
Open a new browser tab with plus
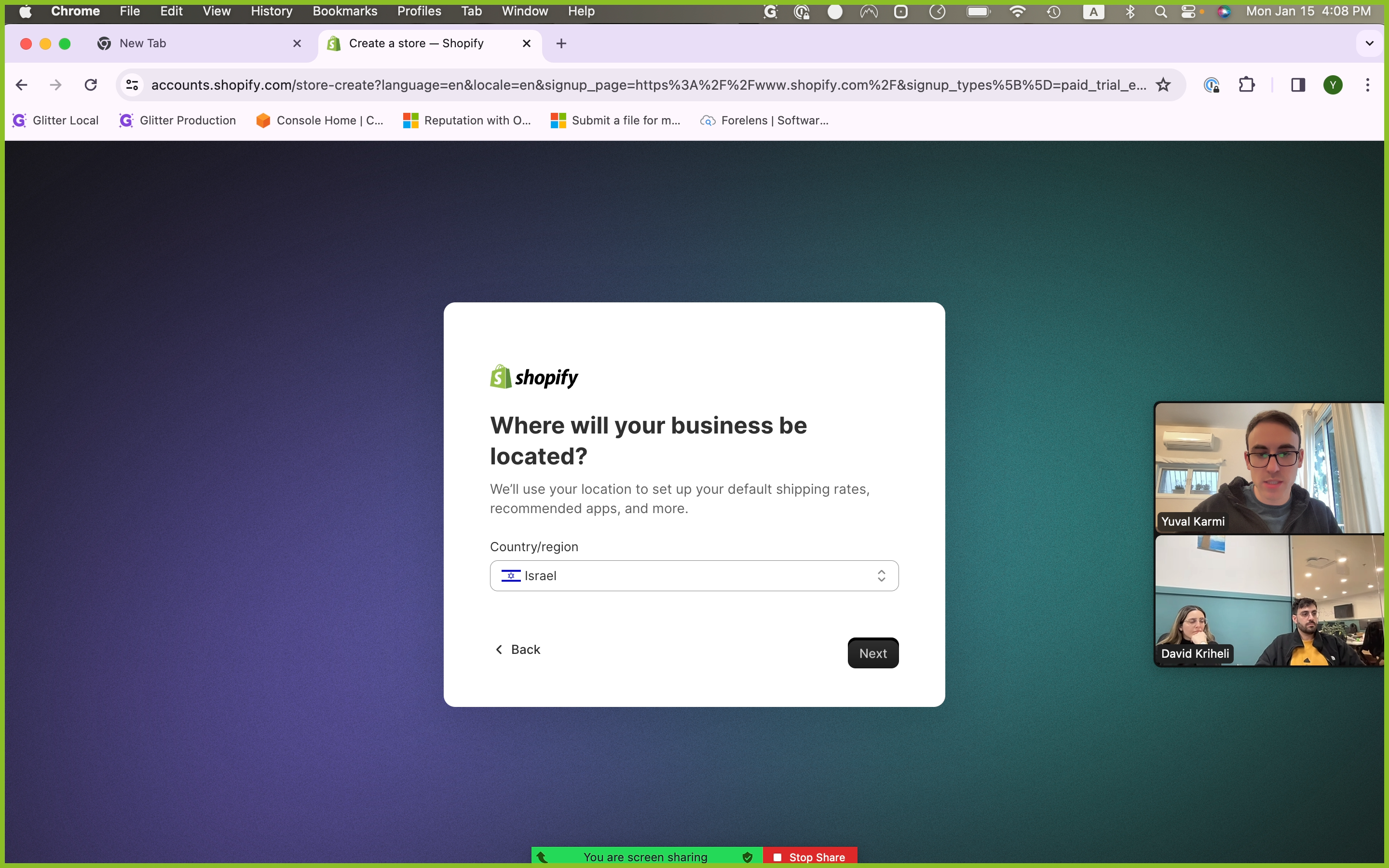(561, 43)
